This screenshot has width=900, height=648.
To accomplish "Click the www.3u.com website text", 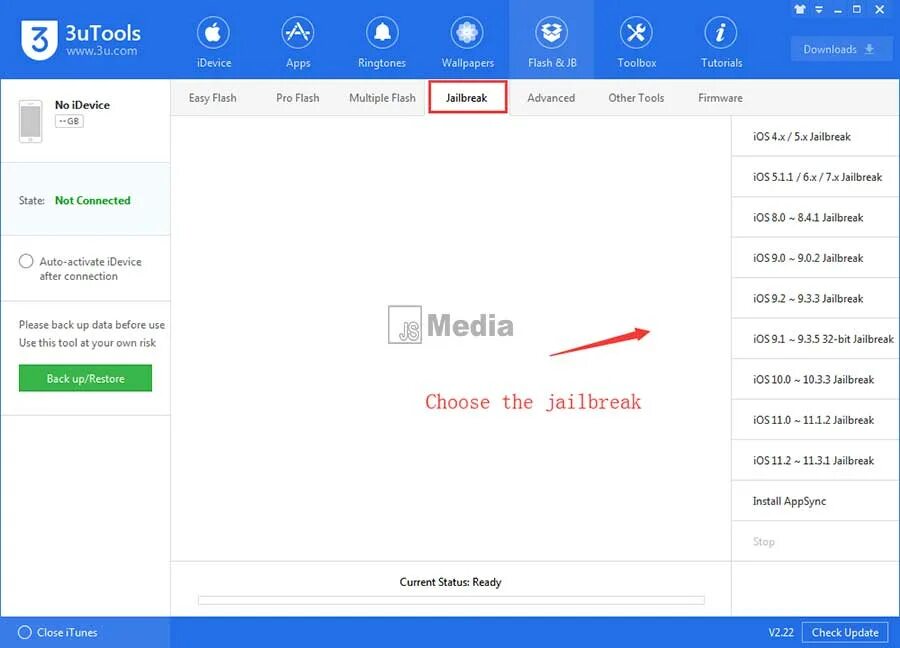I will pyautogui.click(x=102, y=51).
